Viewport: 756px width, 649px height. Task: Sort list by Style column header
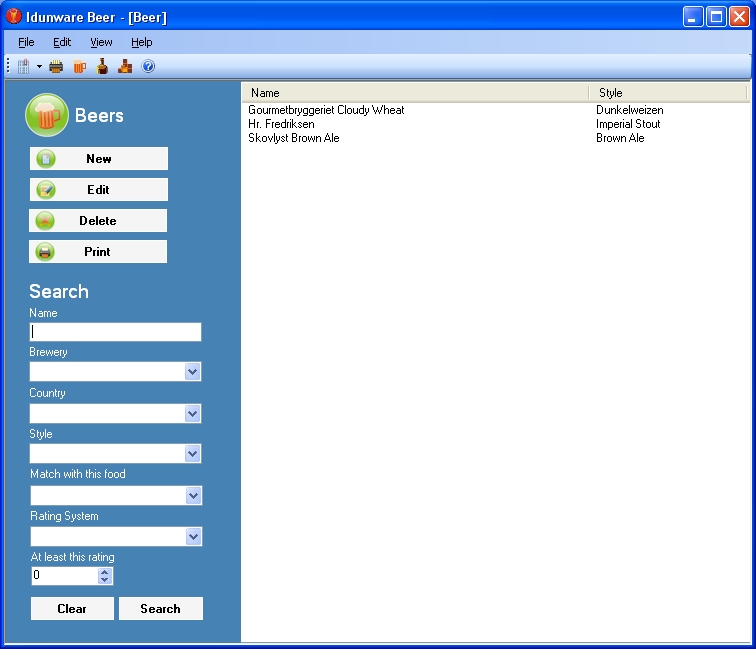point(668,93)
